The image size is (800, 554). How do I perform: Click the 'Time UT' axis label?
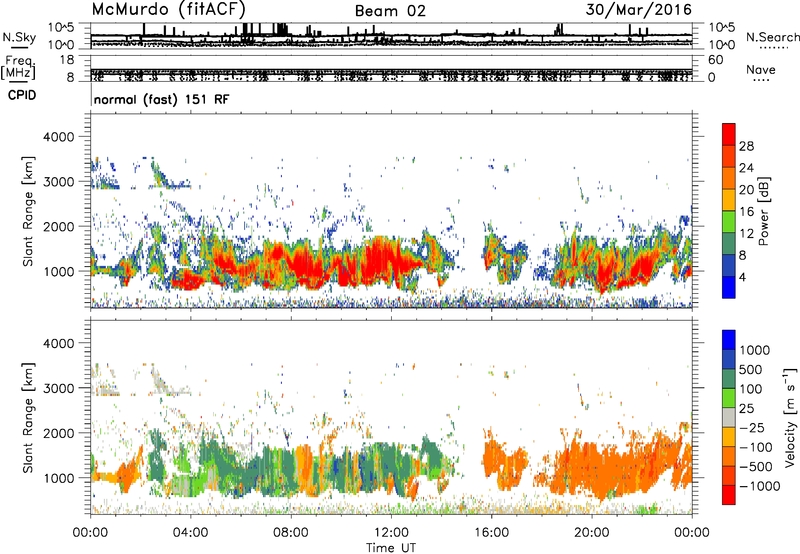pyautogui.click(x=391, y=548)
